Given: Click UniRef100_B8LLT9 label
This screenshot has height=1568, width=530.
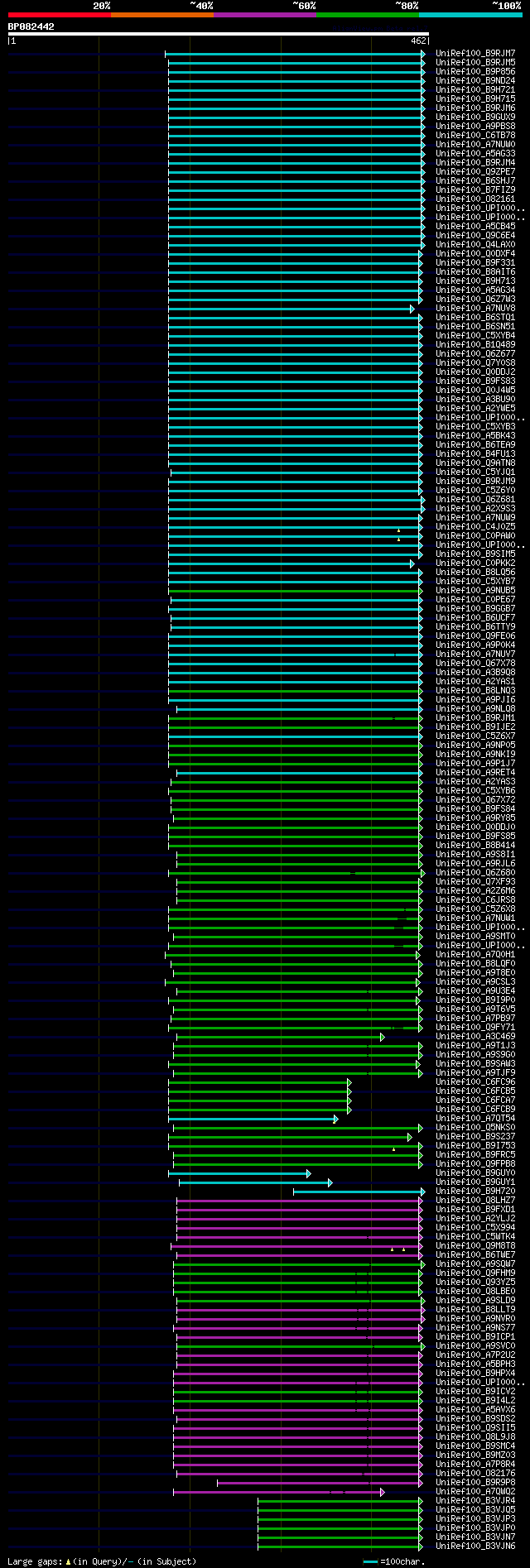Looking at the screenshot, I should 475,1310.
